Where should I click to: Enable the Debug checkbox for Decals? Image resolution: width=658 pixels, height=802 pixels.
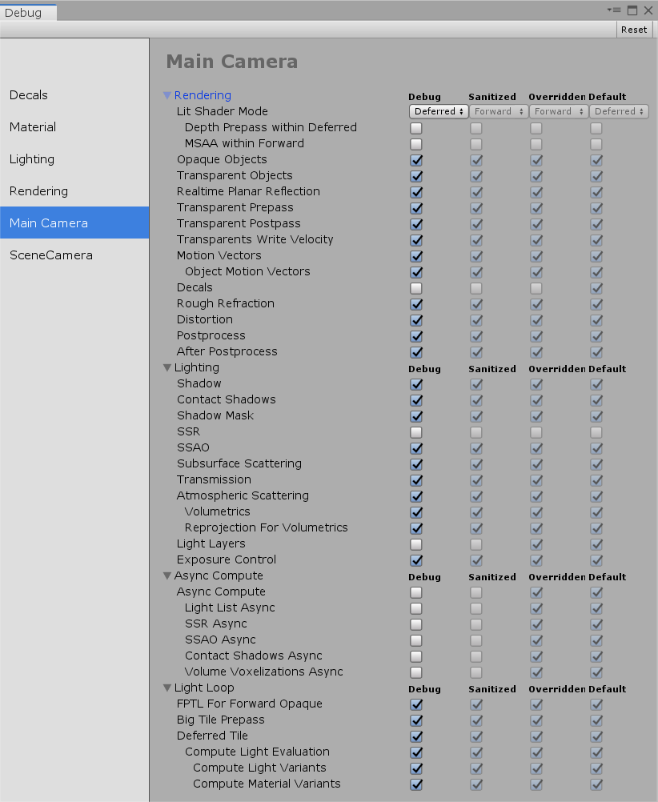pos(416,288)
